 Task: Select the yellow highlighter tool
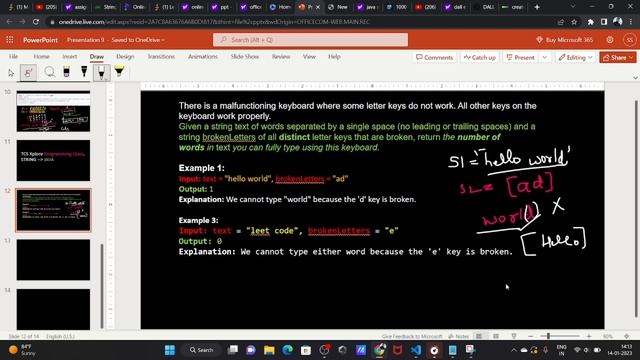119,72
